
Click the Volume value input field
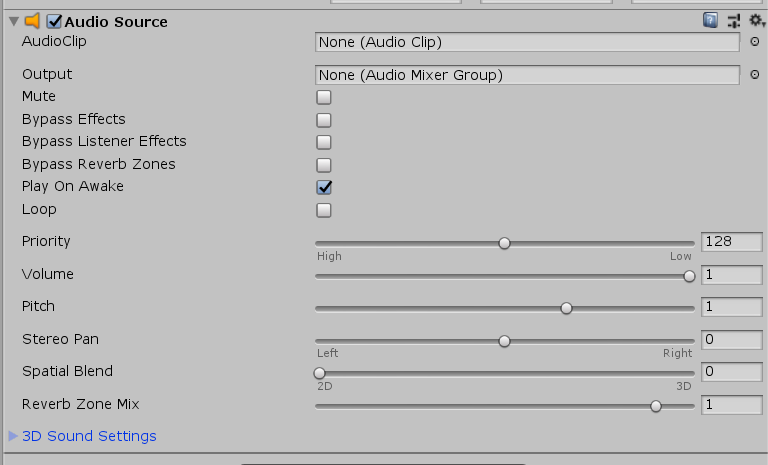(731, 275)
